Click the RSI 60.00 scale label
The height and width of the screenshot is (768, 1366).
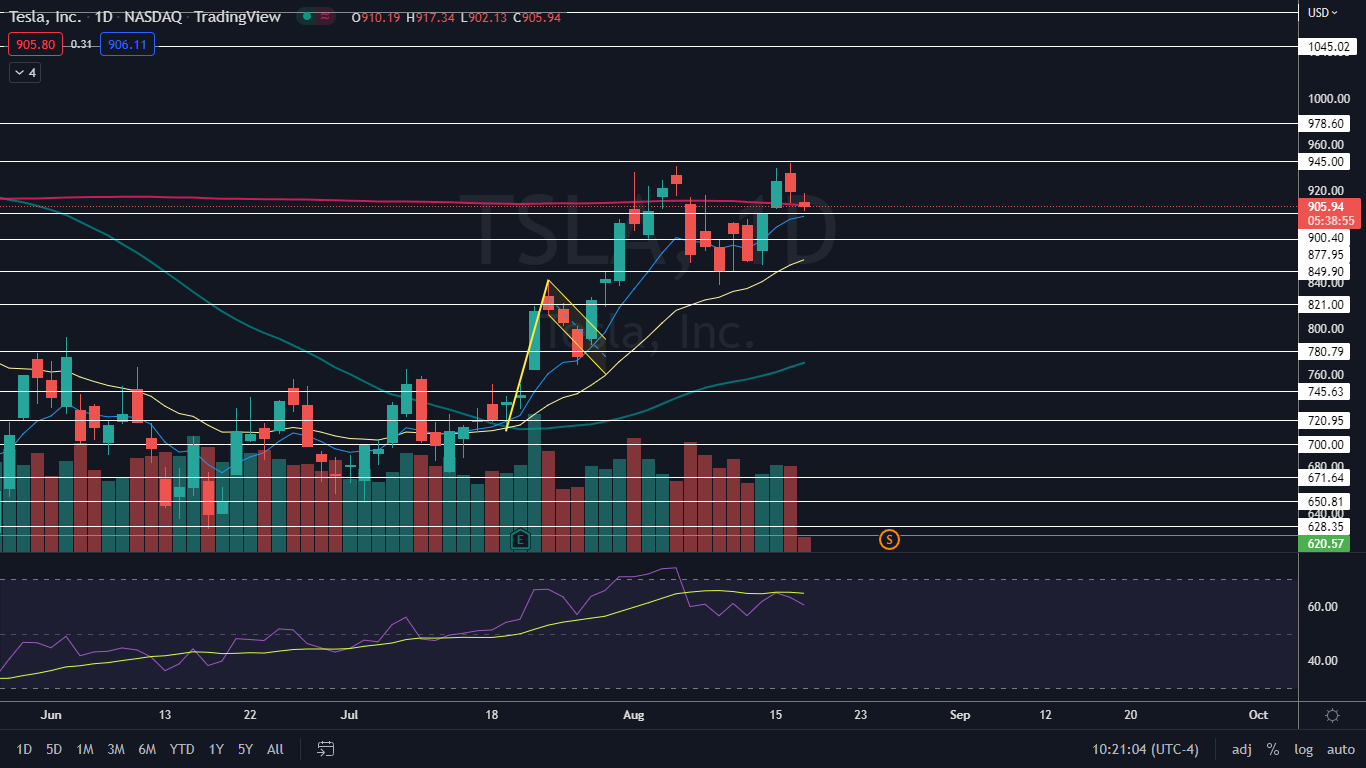(1324, 607)
